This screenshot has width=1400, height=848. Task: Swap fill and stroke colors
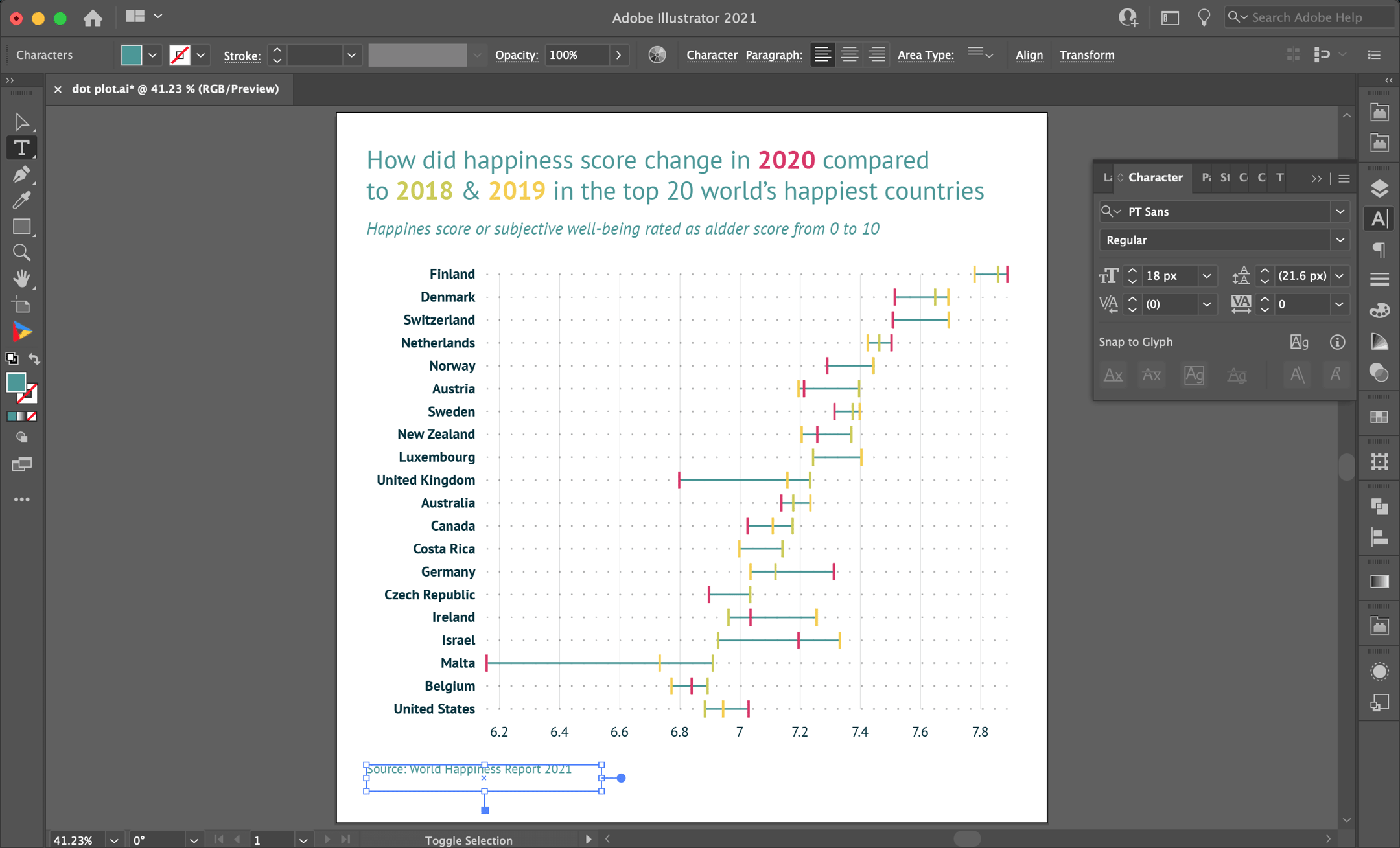pyautogui.click(x=34, y=359)
